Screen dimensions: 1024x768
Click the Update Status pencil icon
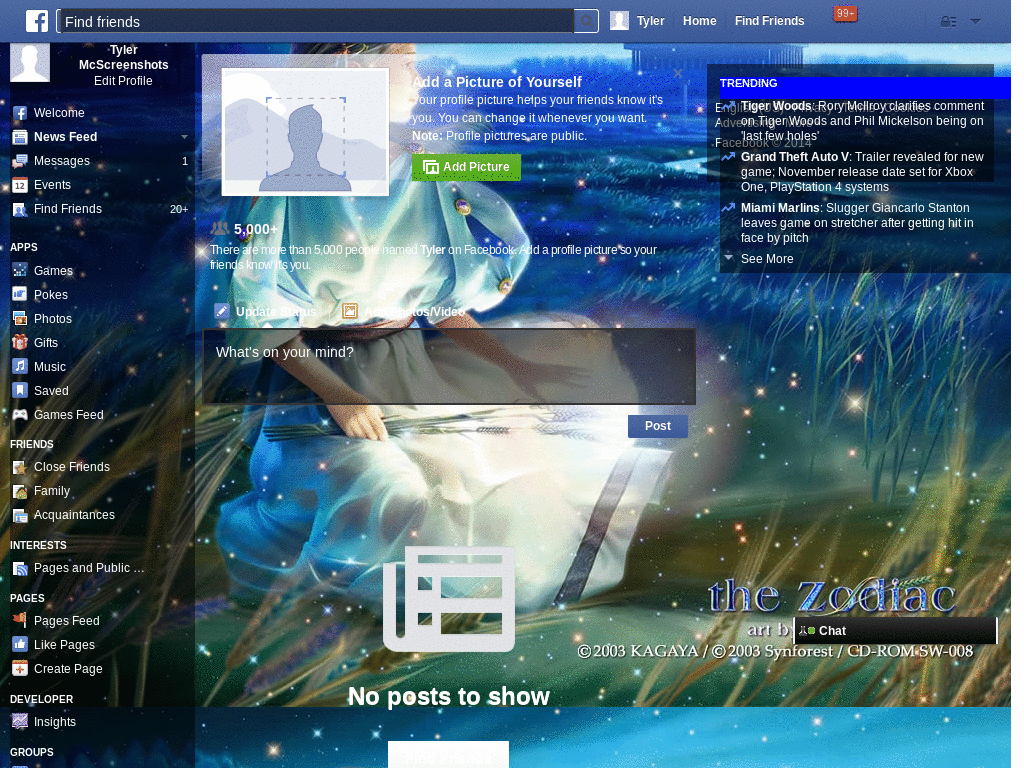point(222,312)
